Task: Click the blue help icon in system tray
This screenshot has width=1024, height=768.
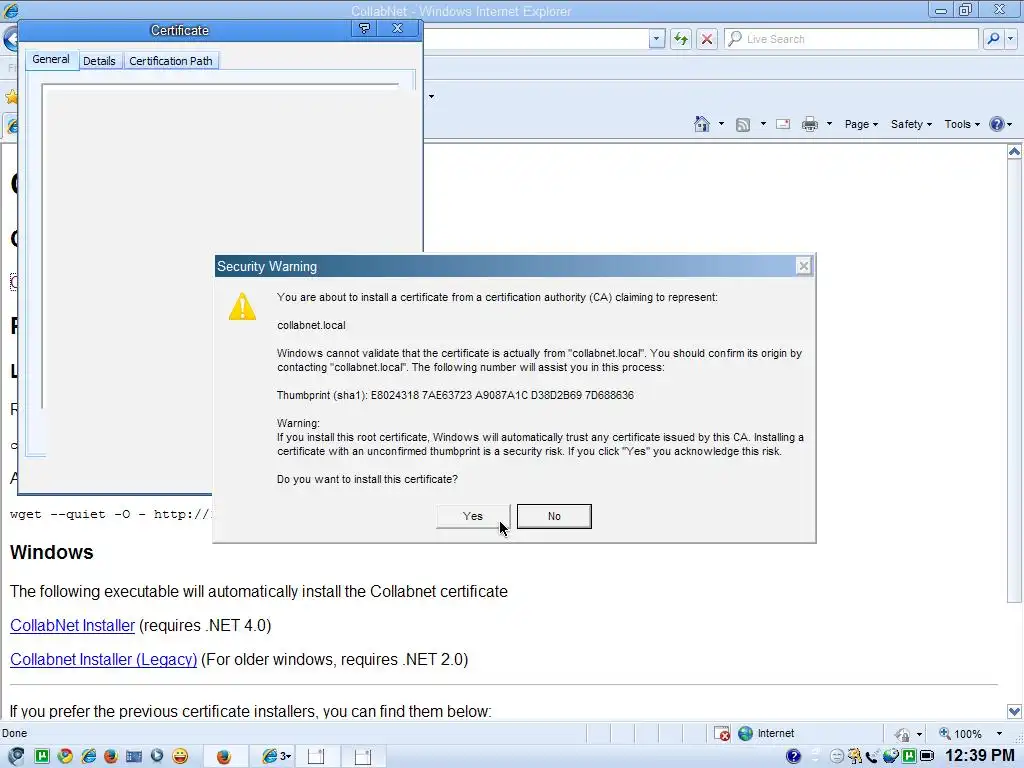Action: click(793, 756)
